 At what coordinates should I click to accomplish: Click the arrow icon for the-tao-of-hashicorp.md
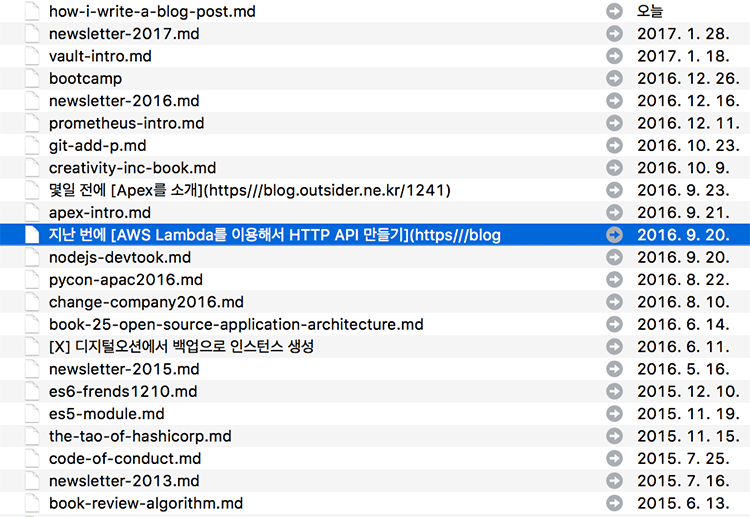click(x=614, y=436)
